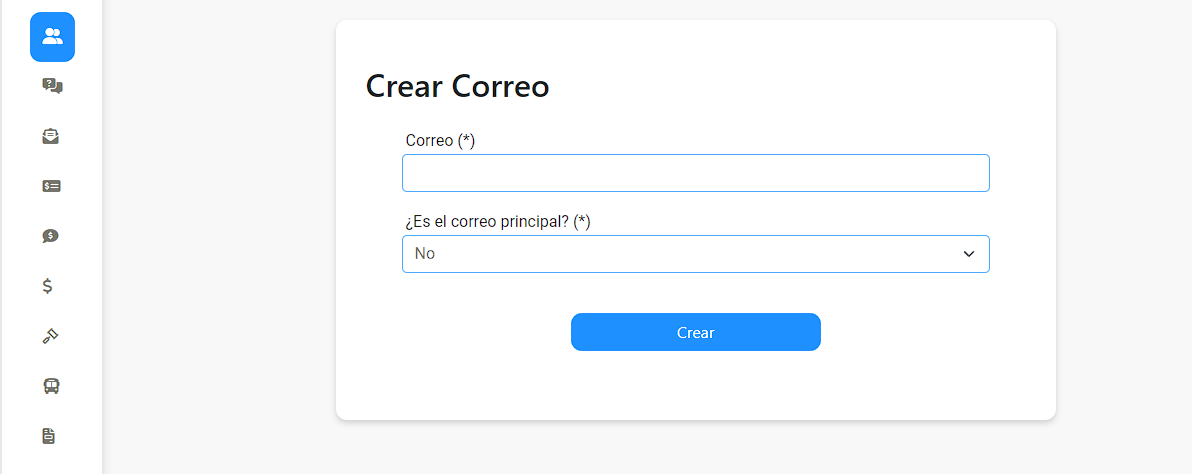The height and width of the screenshot is (474, 1192).
Task: Click the 'Crear Correo' heading
Action: point(458,86)
